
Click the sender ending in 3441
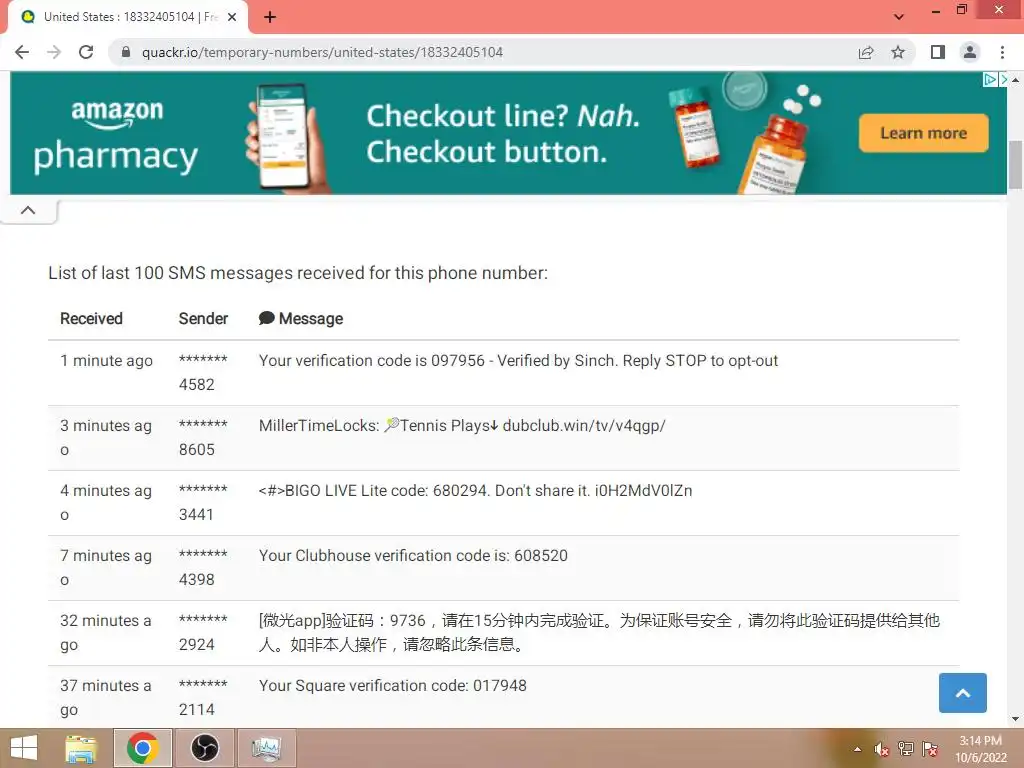tap(203, 502)
